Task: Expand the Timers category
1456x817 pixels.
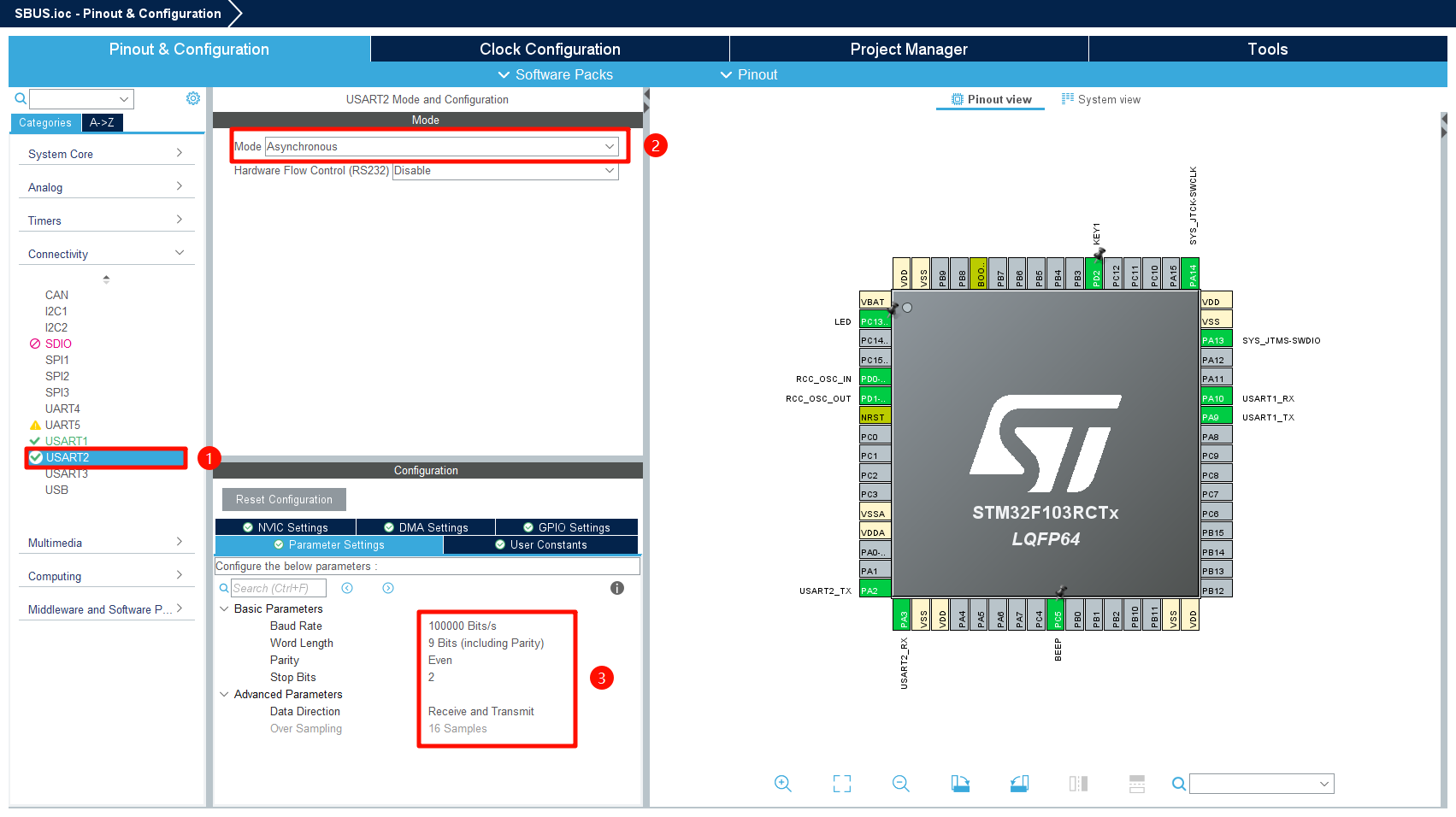Action: point(106,220)
